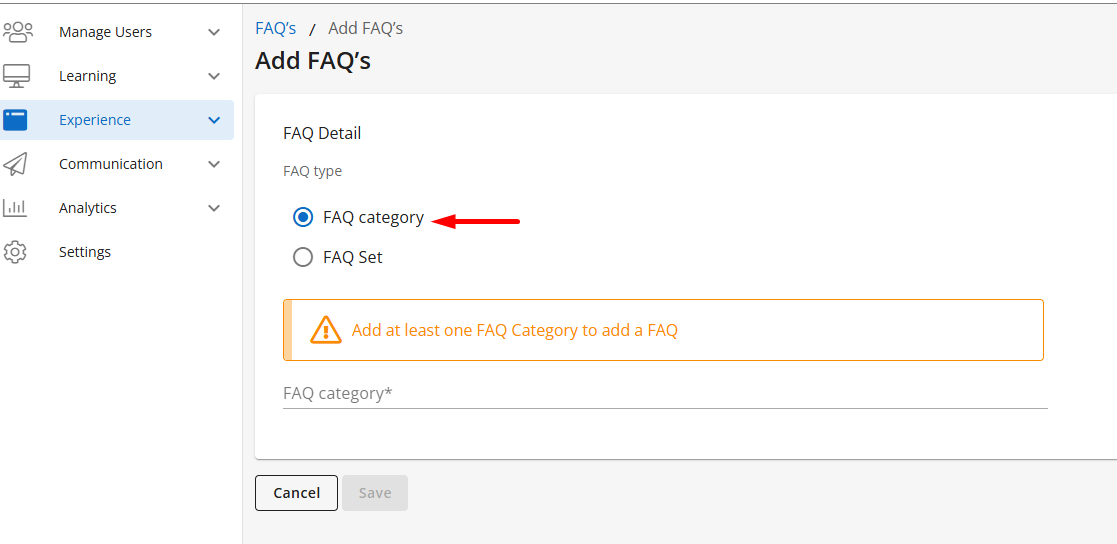This screenshot has height=544, width=1117.
Task: Click the Learning monitor icon
Action: (17, 76)
